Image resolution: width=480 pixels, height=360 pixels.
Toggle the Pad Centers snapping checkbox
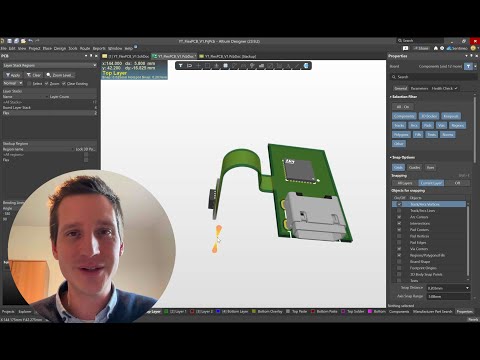[399, 230]
